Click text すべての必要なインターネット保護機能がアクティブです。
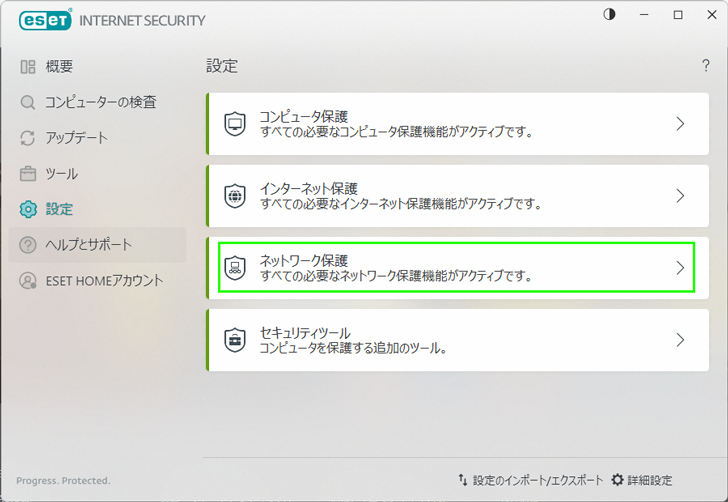The height and width of the screenshot is (502, 728). click(401, 204)
